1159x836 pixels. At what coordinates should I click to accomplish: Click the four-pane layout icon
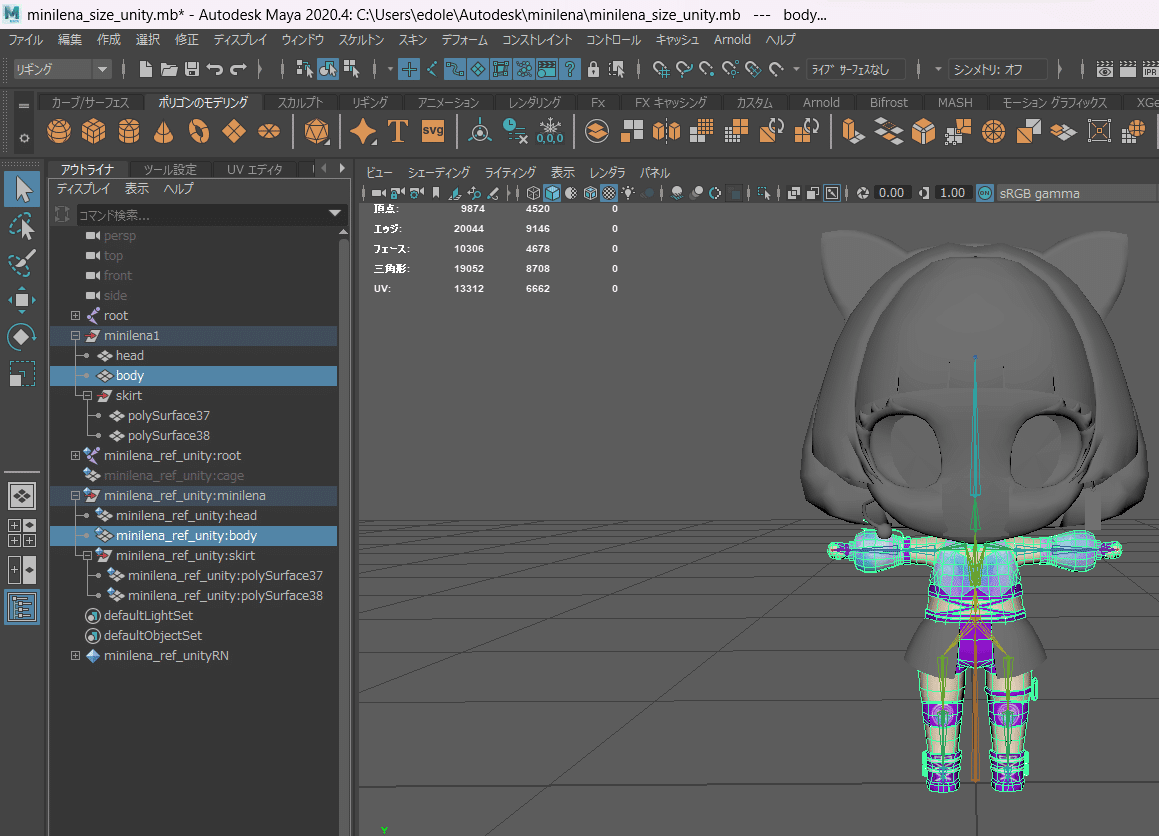22,533
